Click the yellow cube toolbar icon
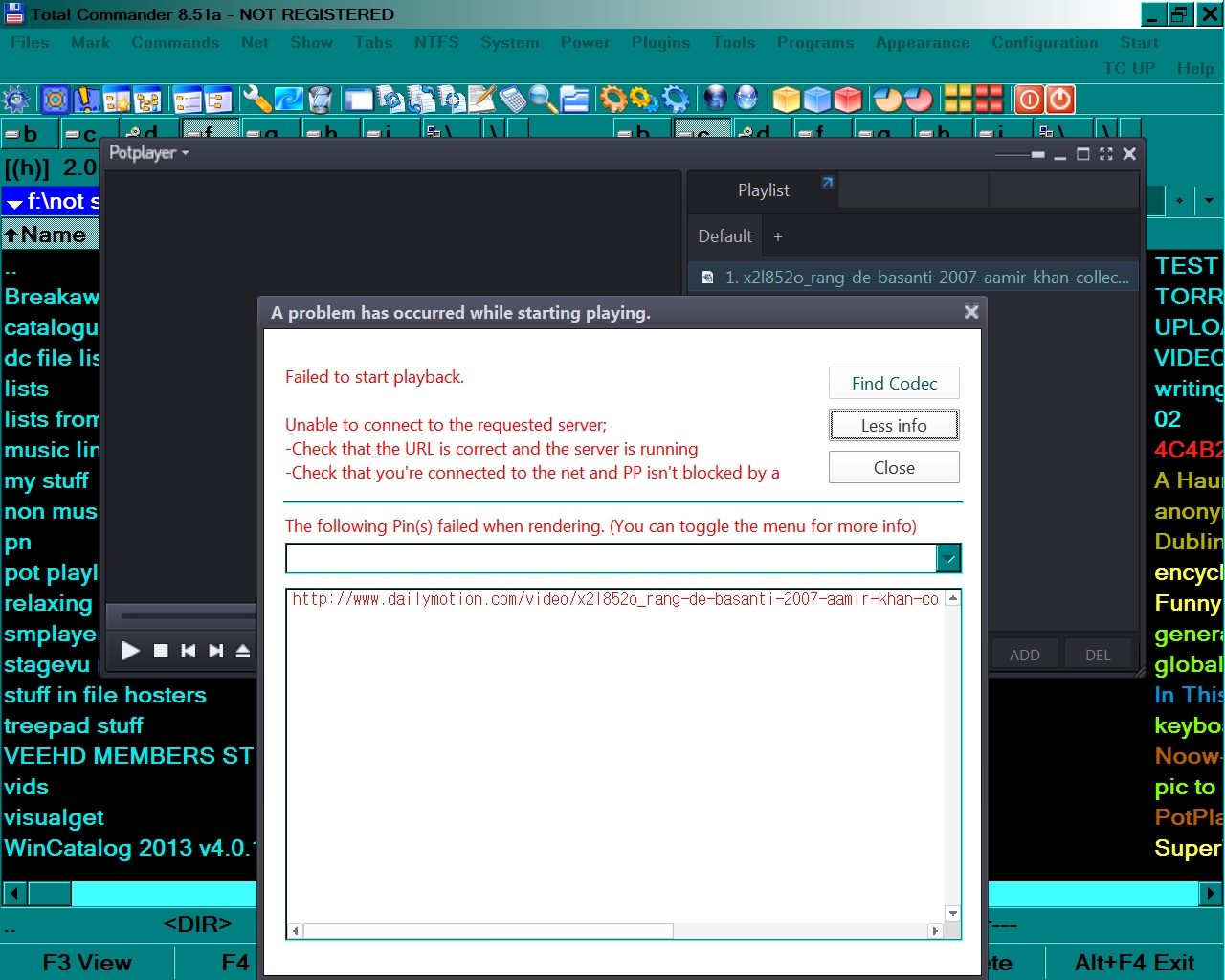Viewport: 1225px width, 980px height. (787, 99)
